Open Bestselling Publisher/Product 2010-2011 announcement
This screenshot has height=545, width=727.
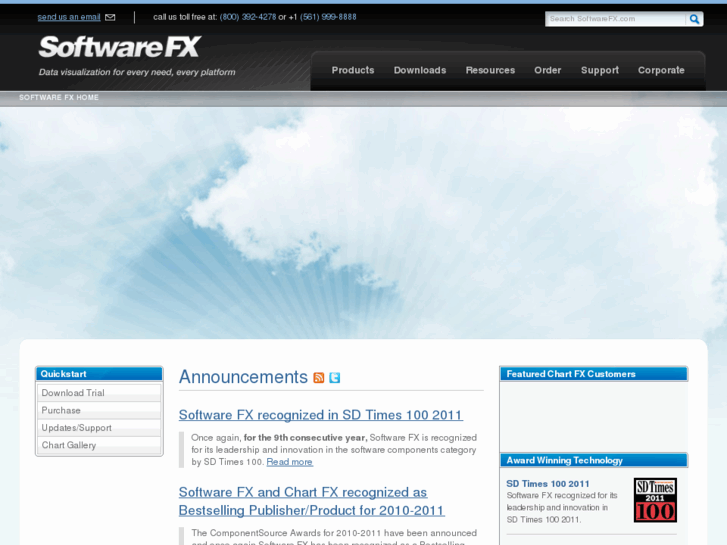312,501
